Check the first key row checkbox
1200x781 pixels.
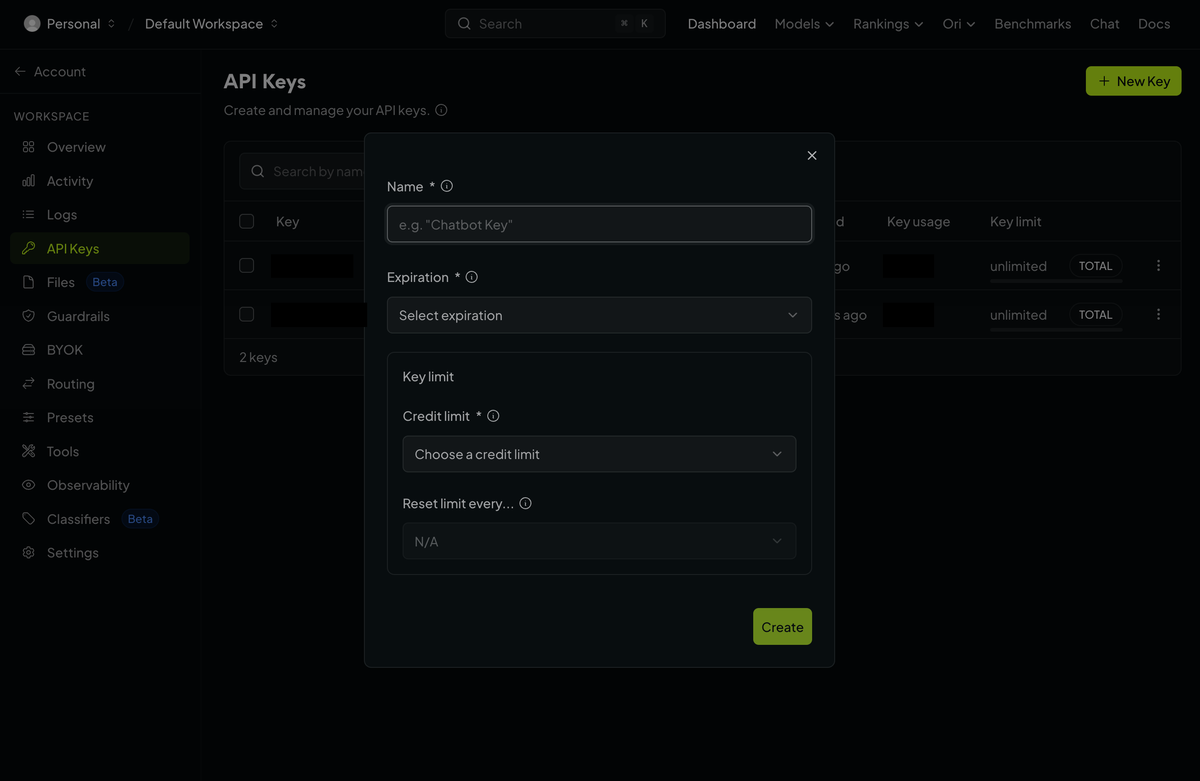click(x=247, y=265)
